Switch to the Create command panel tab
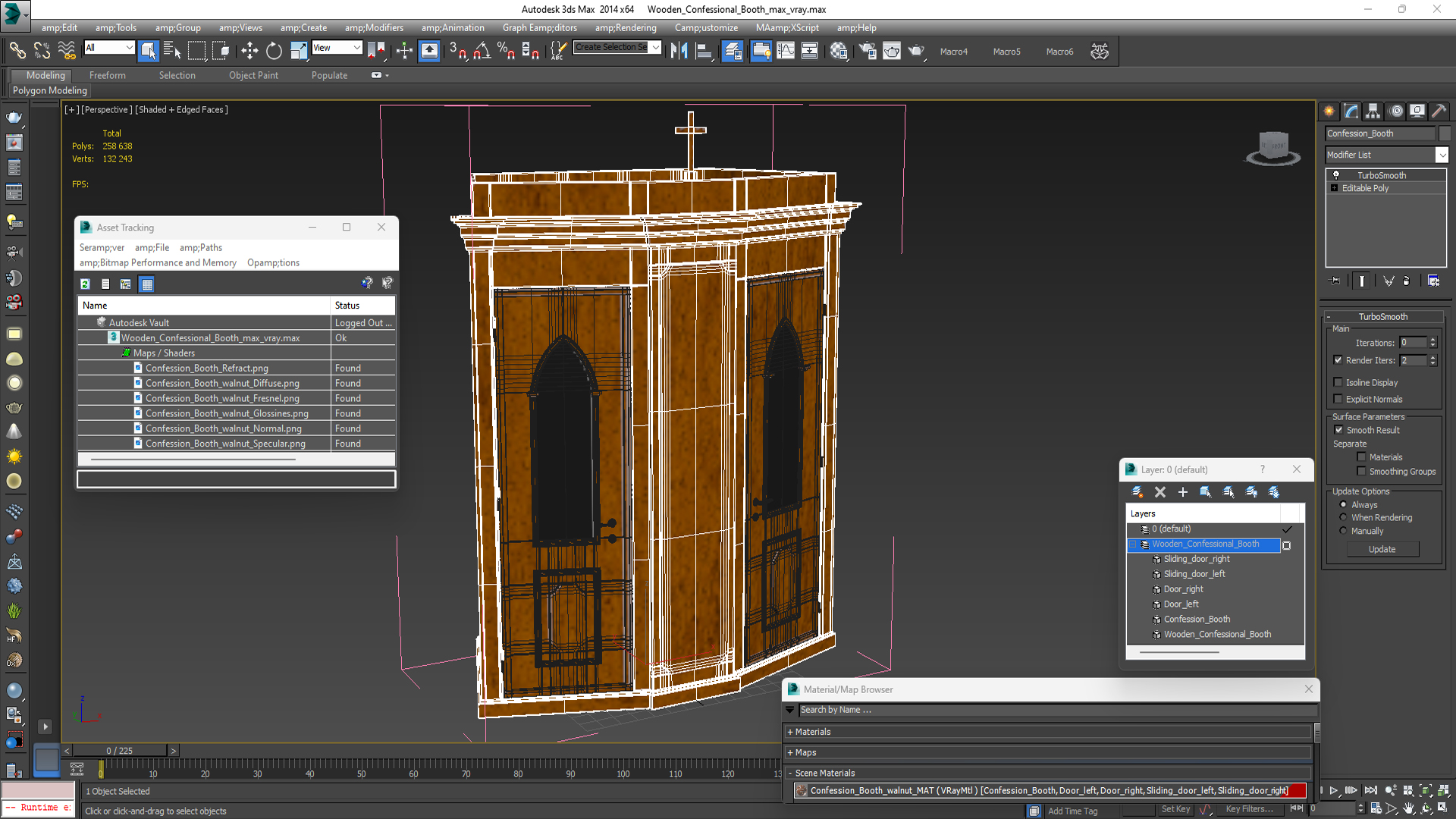The image size is (1456, 819). (x=1329, y=111)
